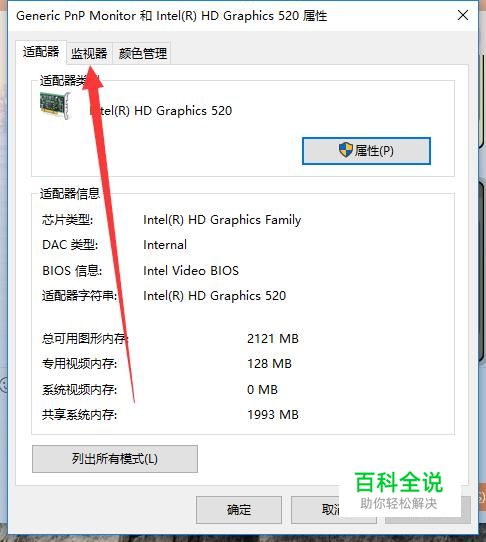Click the graphics adapter card icon
This screenshot has height=542, width=486.
[55, 105]
